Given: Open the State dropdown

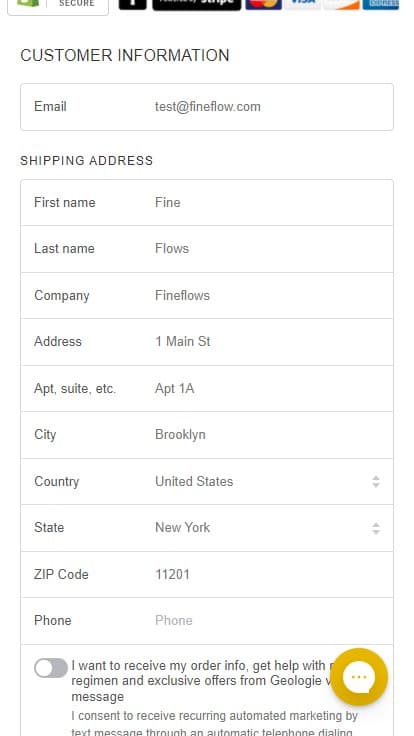Looking at the screenshot, I should tap(207, 528).
